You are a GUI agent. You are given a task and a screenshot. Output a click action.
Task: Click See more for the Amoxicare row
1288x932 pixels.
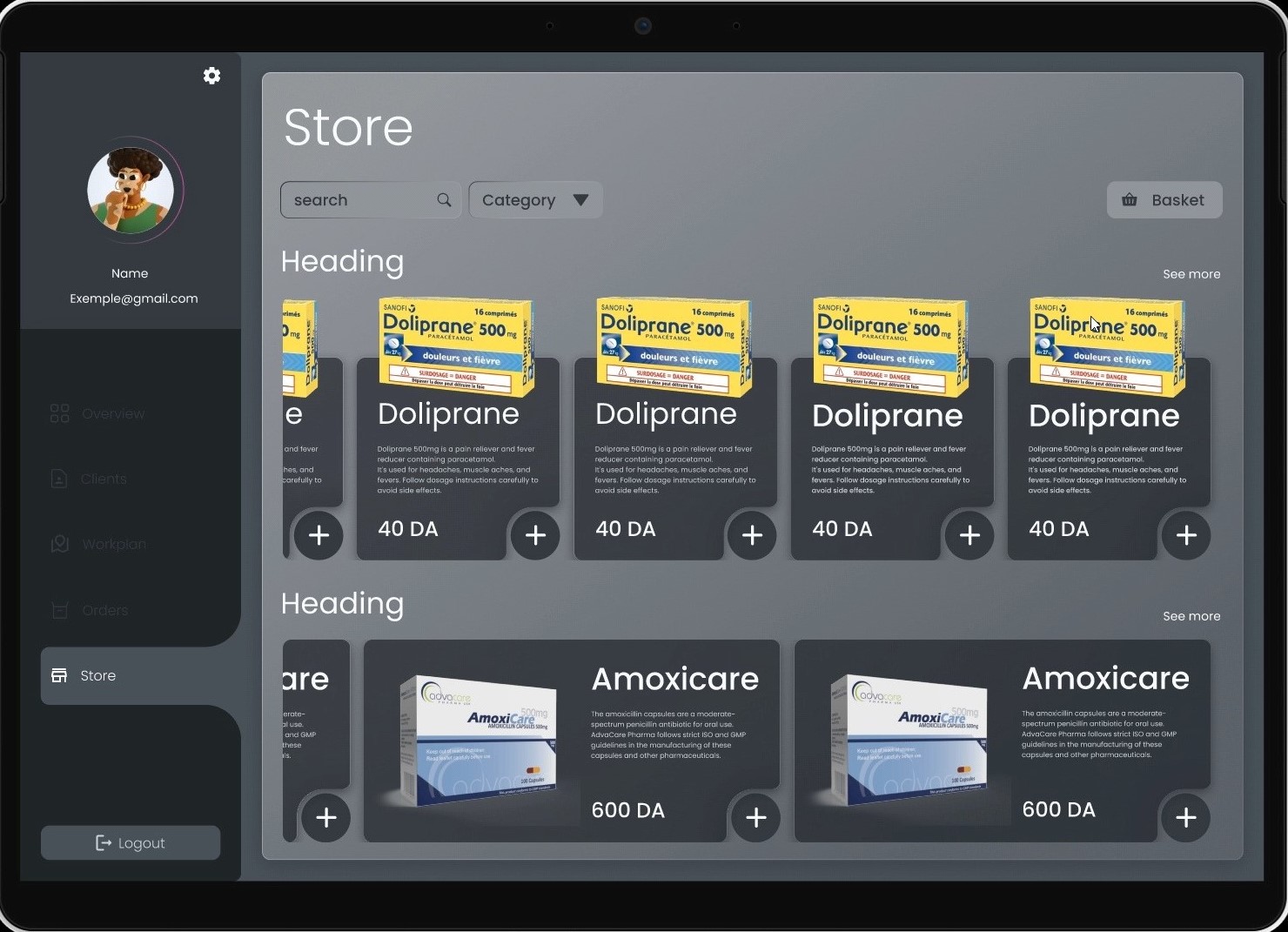pyautogui.click(x=1191, y=616)
